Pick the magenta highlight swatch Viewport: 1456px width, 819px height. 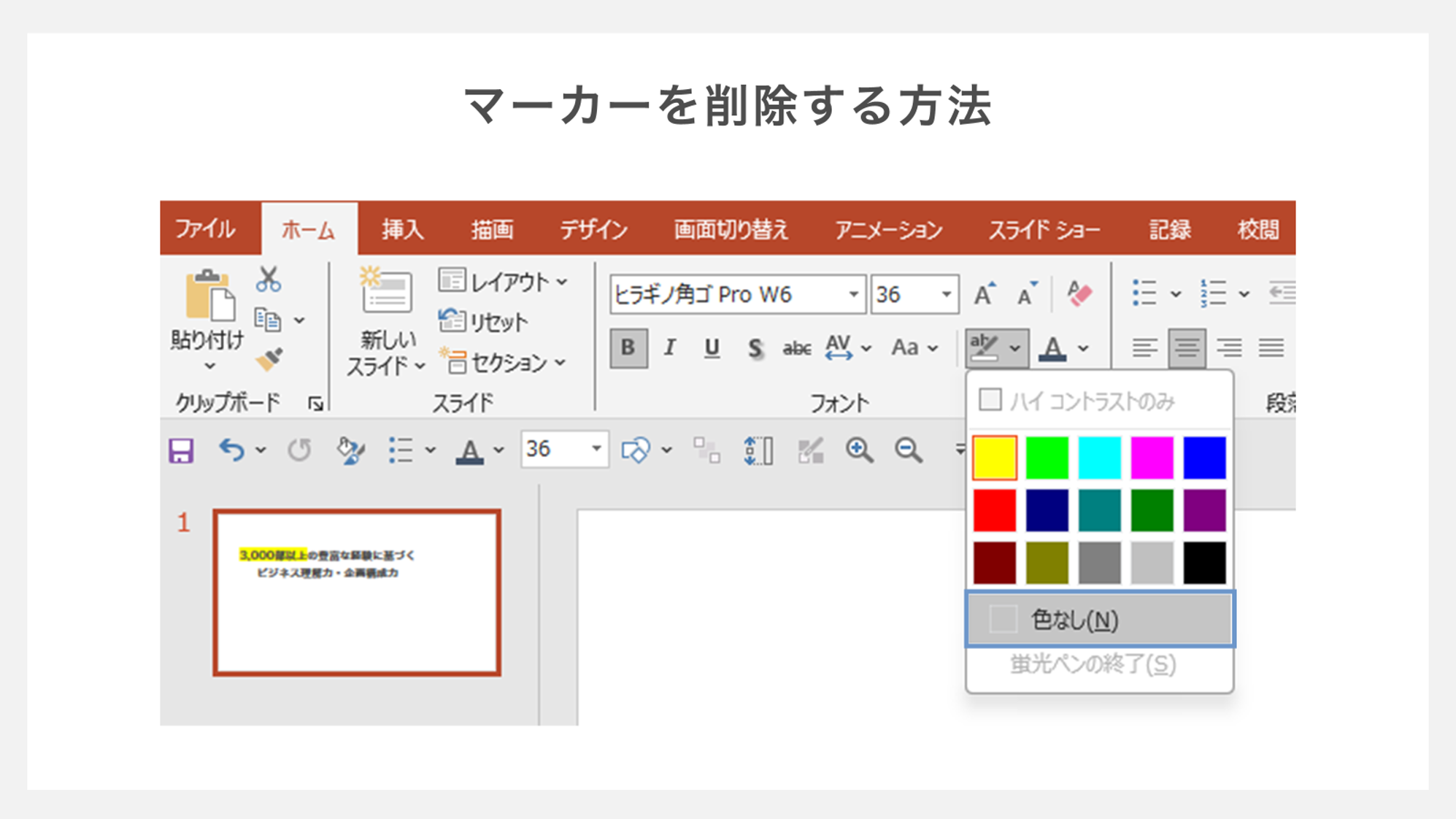(1152, 458)
